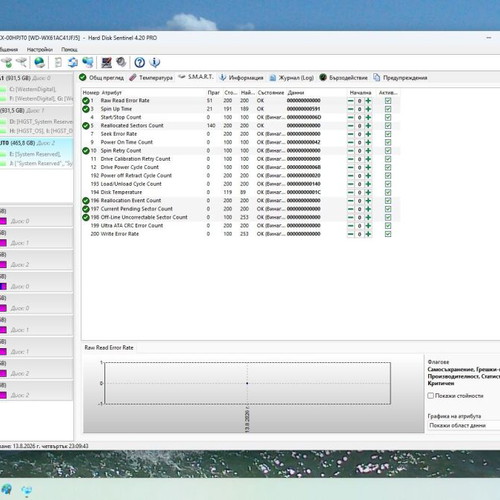Click minus icon in Seek Error Rate row

pos(351,134)
